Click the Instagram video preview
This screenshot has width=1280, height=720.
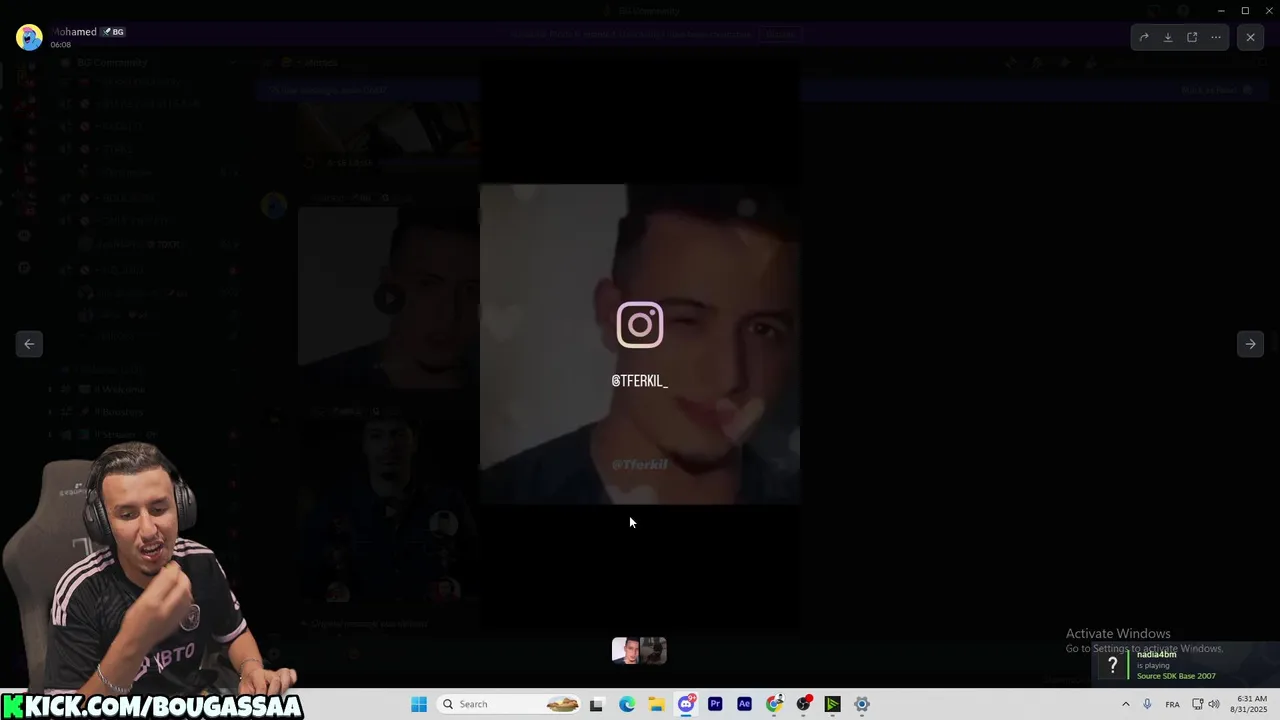point(640,344)
